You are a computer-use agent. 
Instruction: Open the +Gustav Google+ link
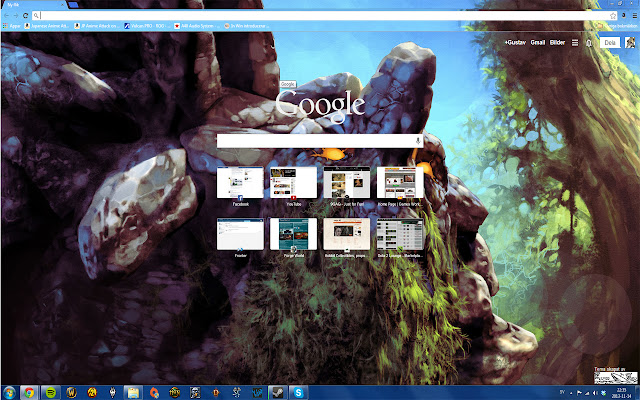point(515,42)
